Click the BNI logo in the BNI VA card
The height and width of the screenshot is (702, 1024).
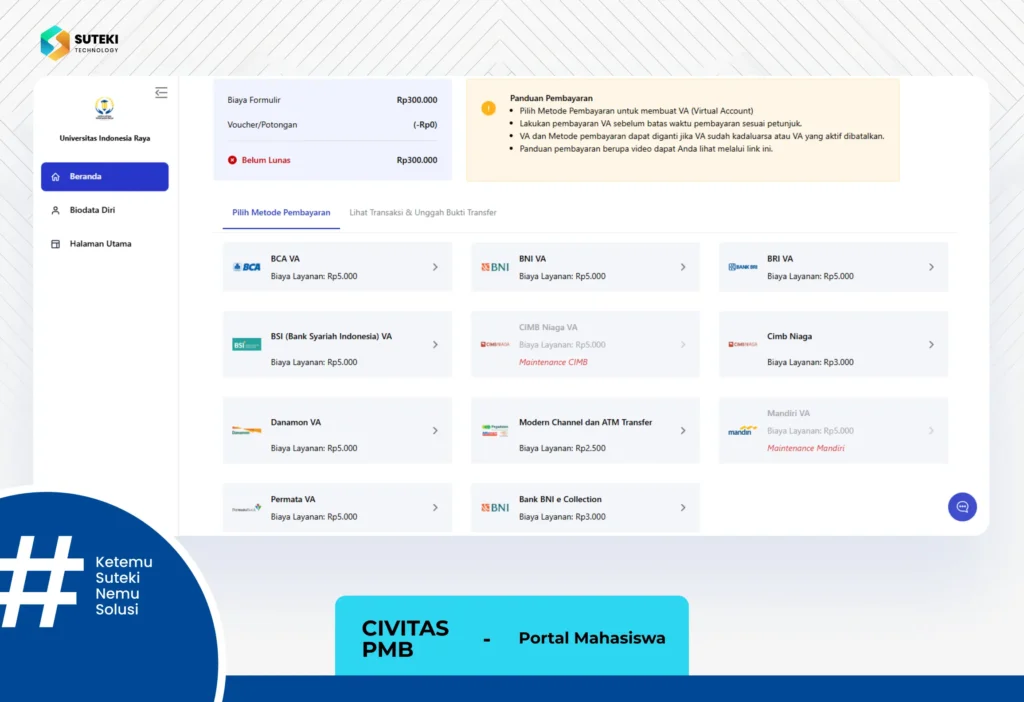pyautogui.click(x=495, y=267)
